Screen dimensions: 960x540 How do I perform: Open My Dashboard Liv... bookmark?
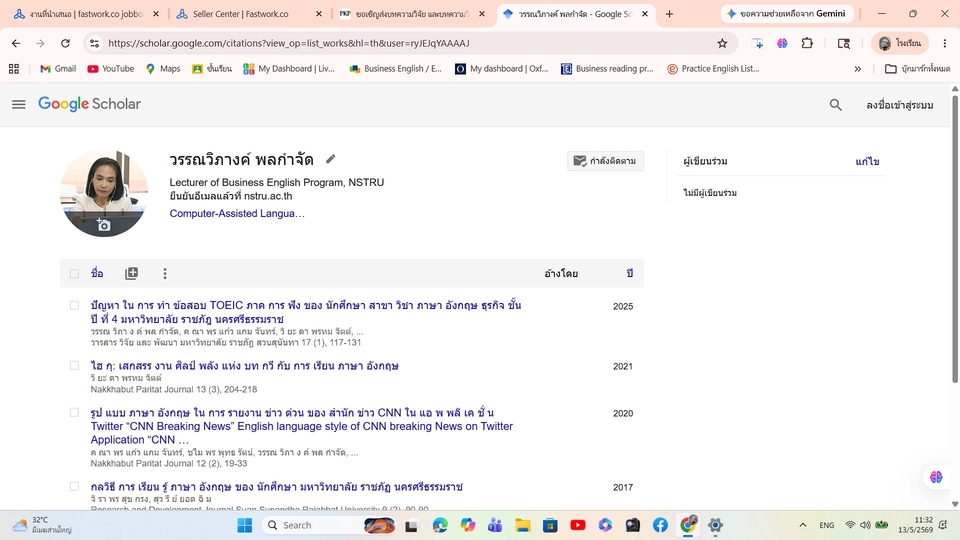coord(289,69)
